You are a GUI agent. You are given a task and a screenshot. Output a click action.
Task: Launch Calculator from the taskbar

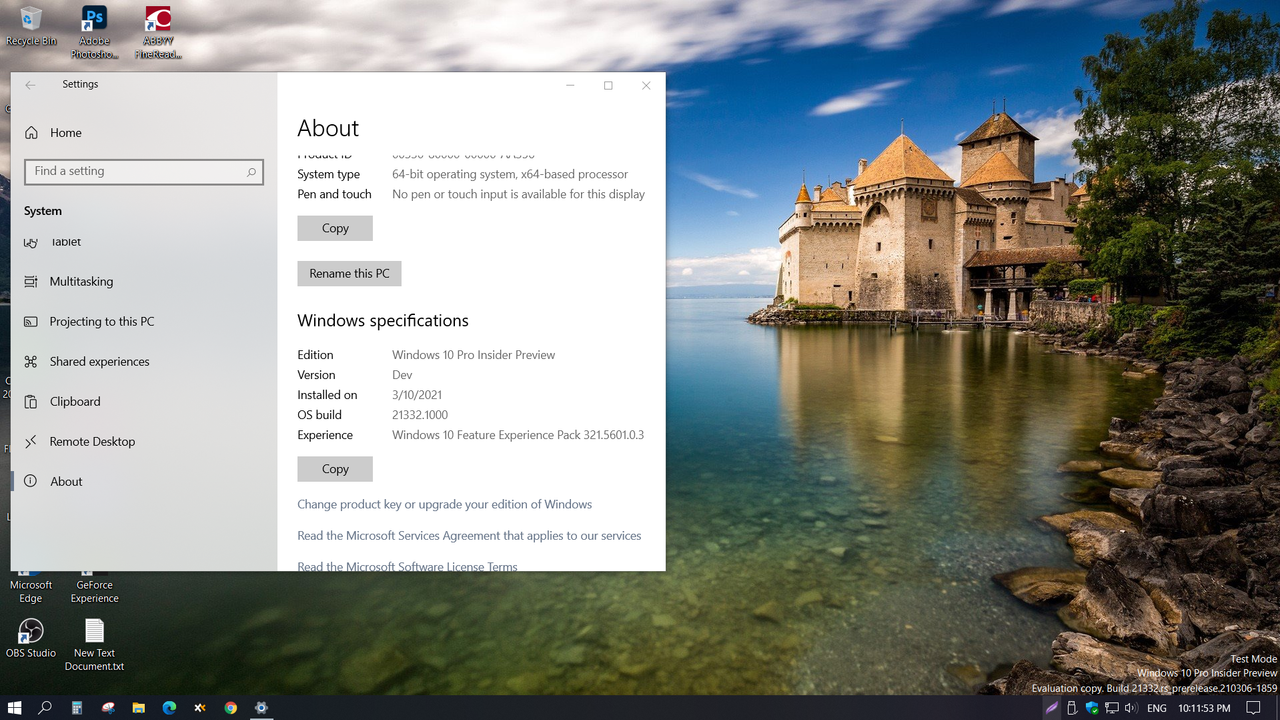[x=77, y=708]
